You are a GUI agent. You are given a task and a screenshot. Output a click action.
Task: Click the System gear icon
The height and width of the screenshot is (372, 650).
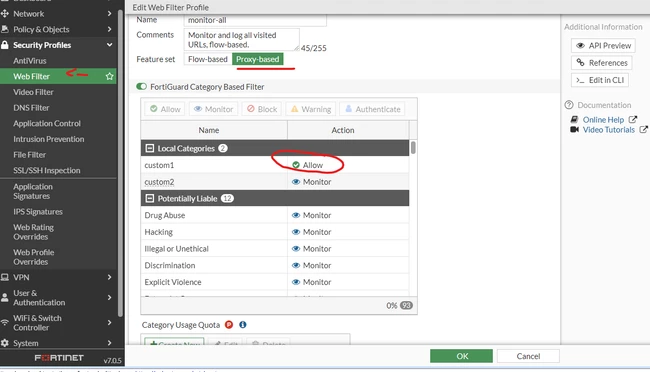pos(5,343)
